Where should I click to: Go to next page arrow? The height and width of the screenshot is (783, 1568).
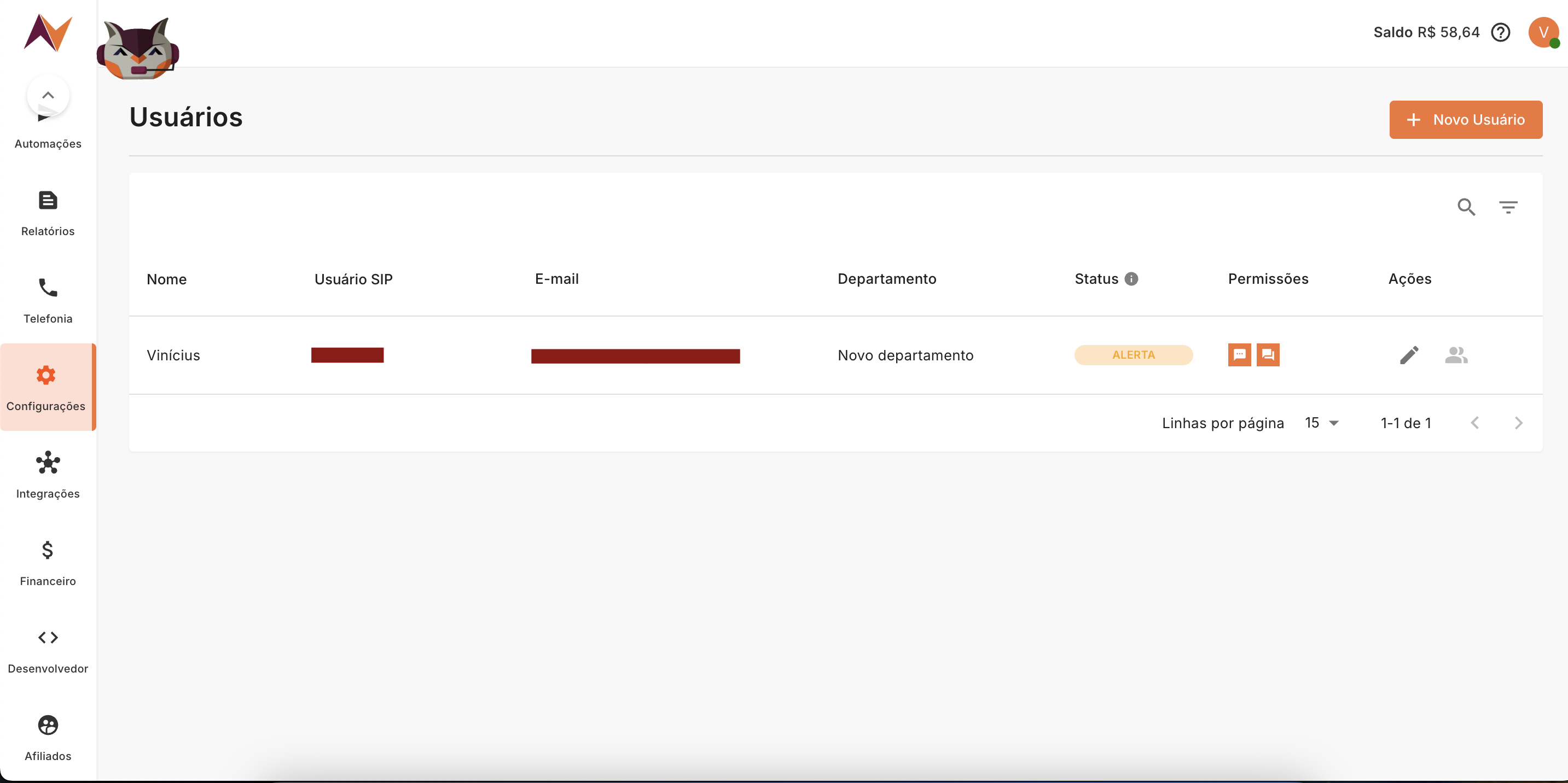click(1518, 423)
